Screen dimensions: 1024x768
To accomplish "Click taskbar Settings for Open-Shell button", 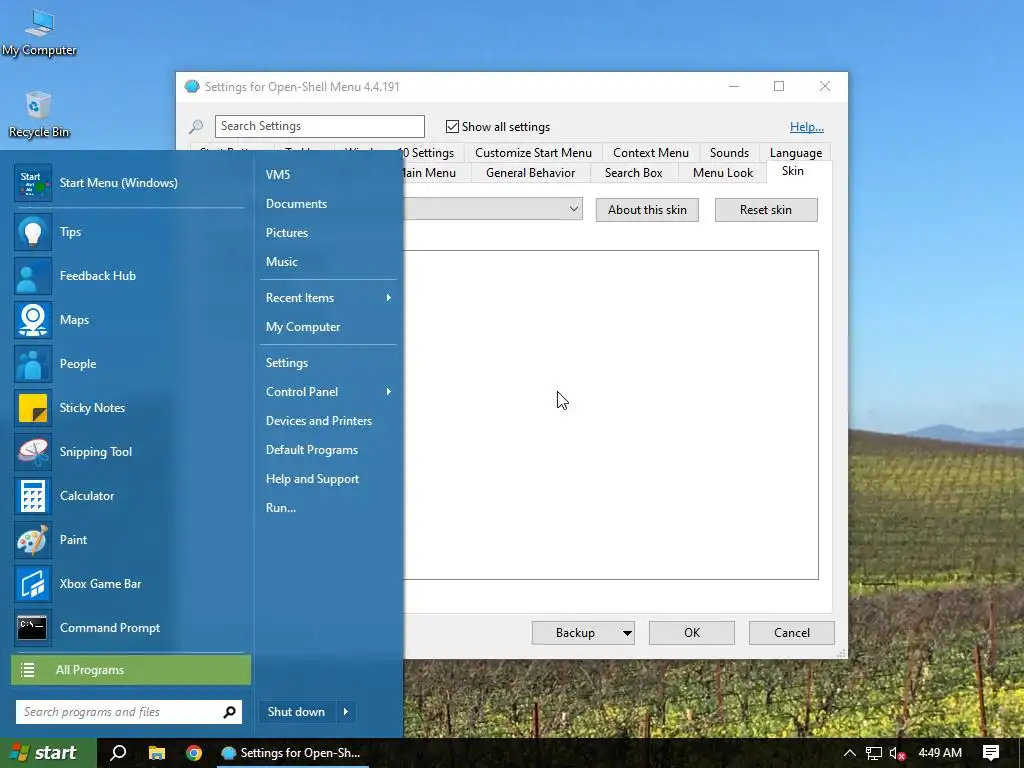I will coord(292,753).
